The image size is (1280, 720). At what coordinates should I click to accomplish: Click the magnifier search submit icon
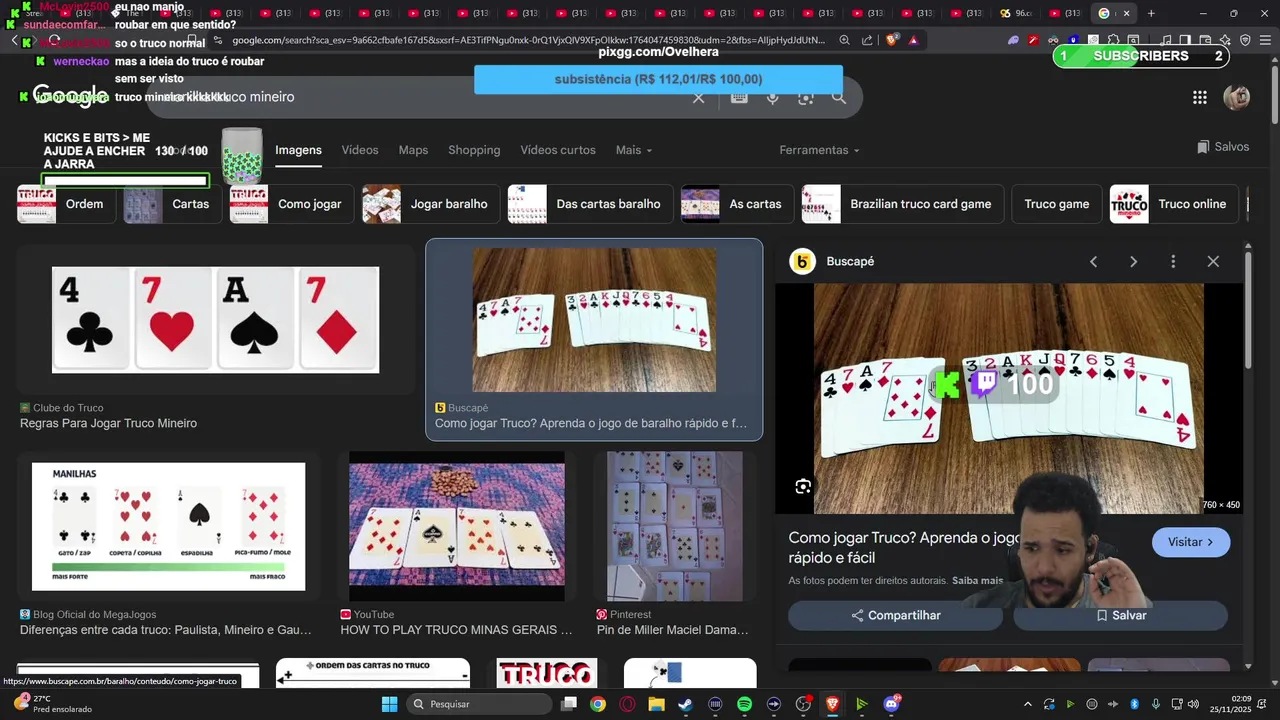[839, 97]
